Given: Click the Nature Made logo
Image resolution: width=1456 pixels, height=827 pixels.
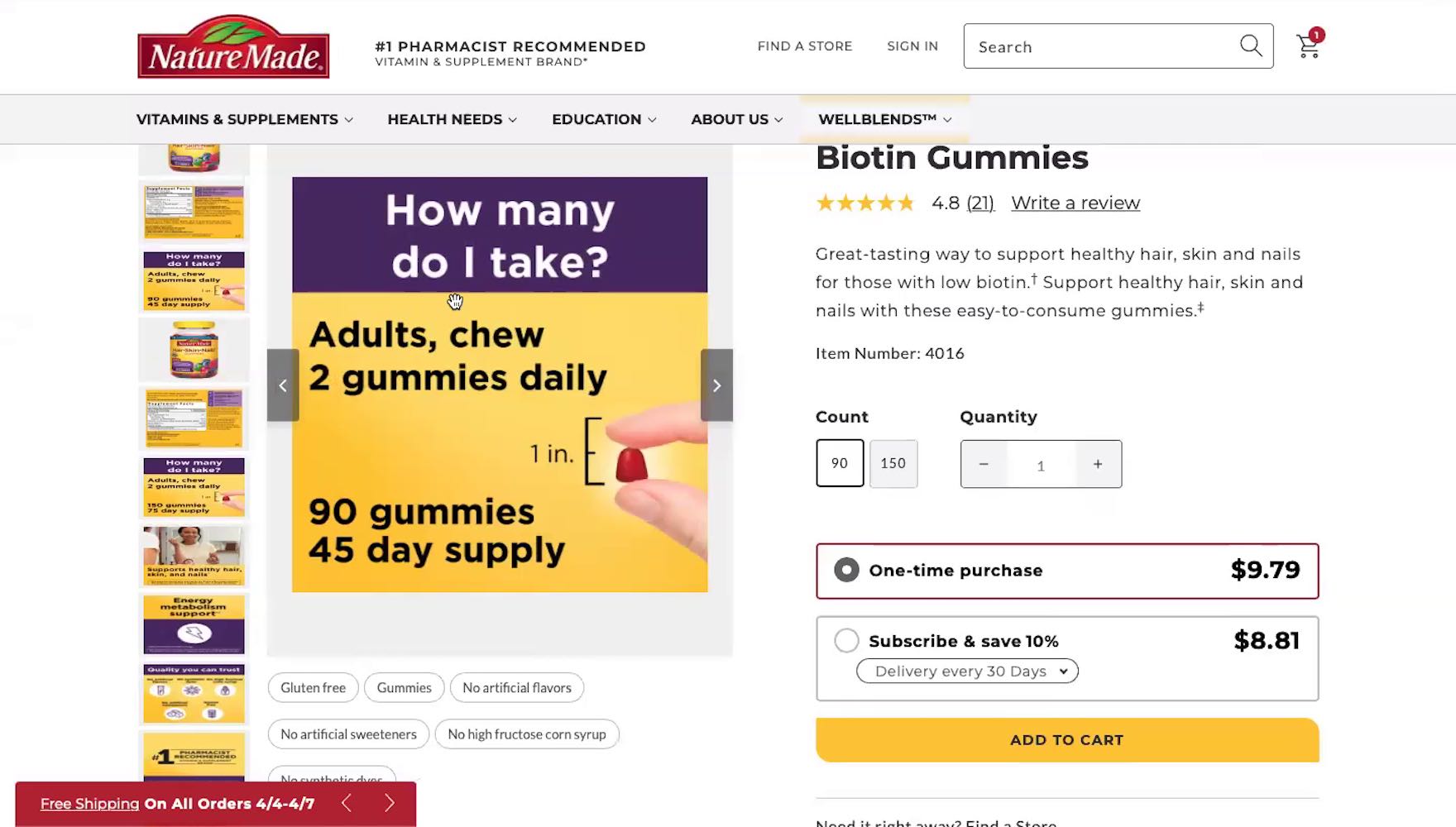Looking at the screenshot, I should coord(233,47).
